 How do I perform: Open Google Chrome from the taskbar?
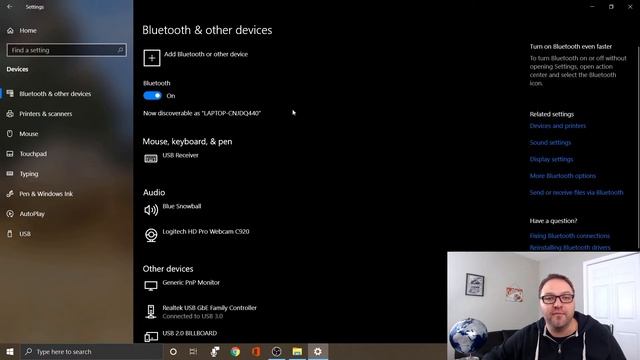pyautogui.click(x=235, y=352)
